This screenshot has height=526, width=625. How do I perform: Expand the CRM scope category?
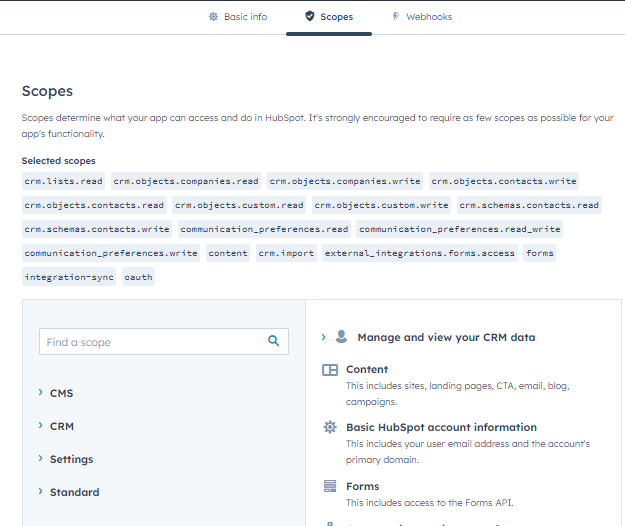click(x=56, y=426)
